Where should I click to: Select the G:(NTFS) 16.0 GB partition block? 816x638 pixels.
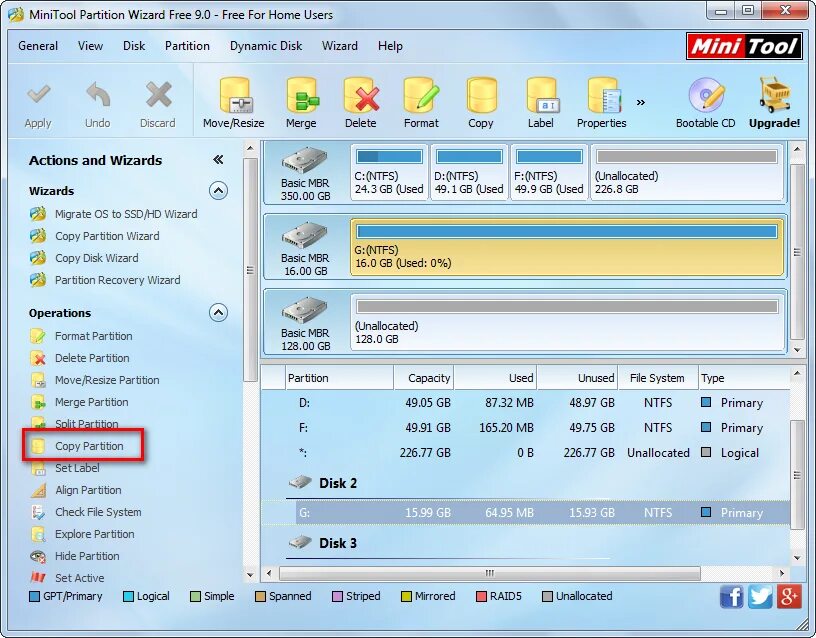(567, 247)
